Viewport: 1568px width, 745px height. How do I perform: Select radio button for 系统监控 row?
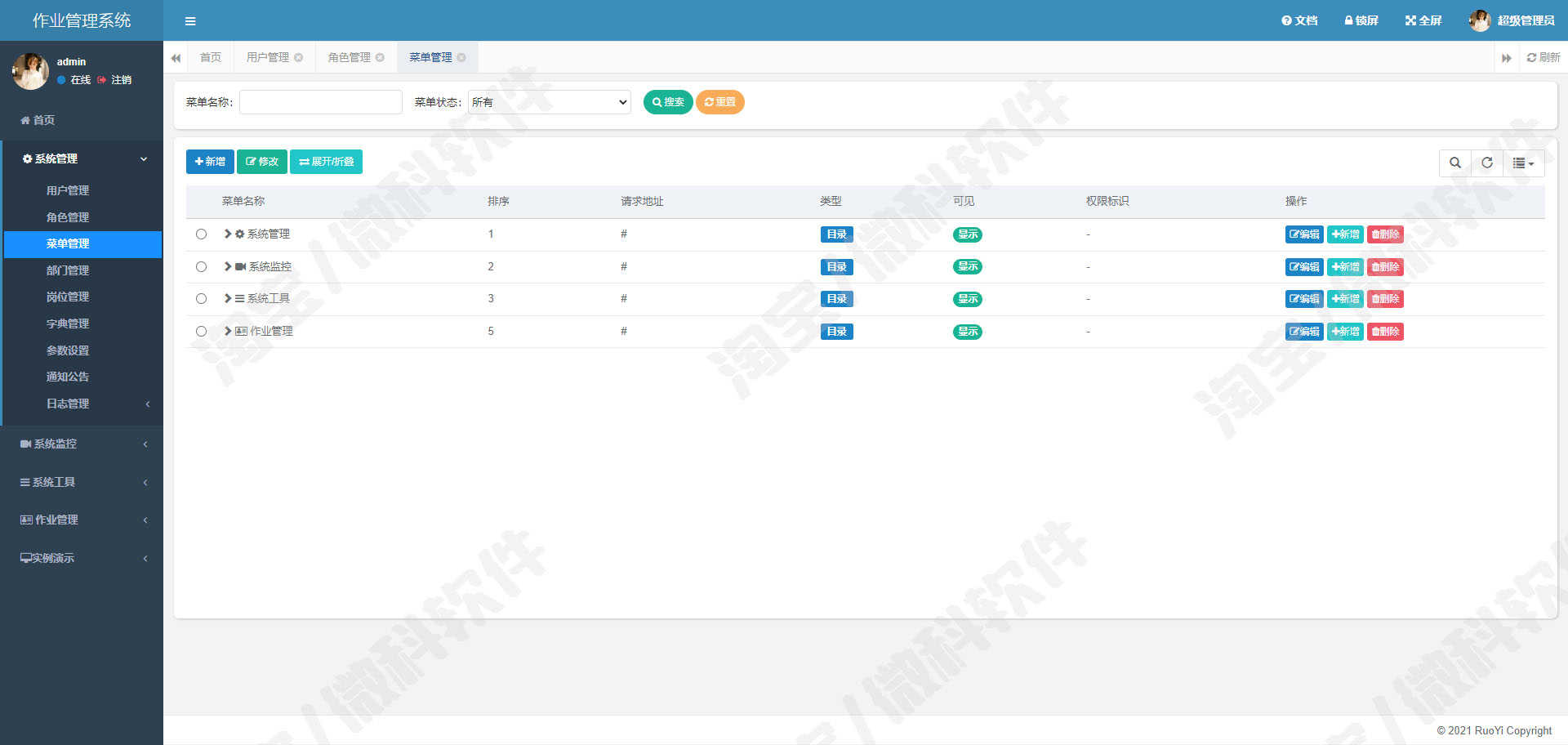click(201, 266)
